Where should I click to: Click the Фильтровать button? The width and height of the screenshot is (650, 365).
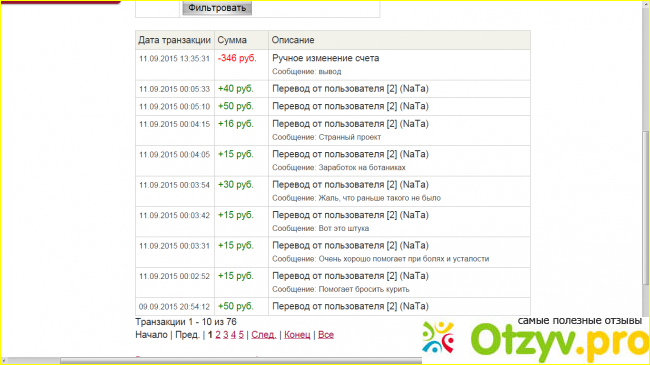(x=217, y=8)
